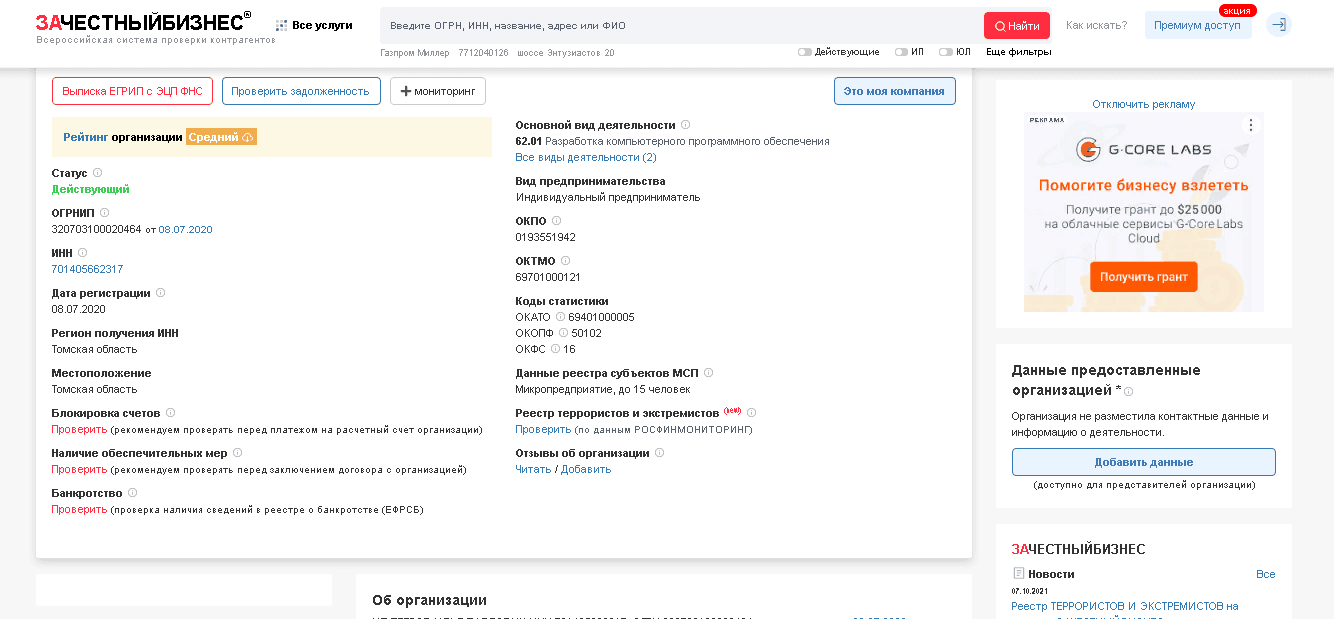This screenshot has height=619, width=1334.
Task: Click Проверить задолженность button
Action: point(300,91)
